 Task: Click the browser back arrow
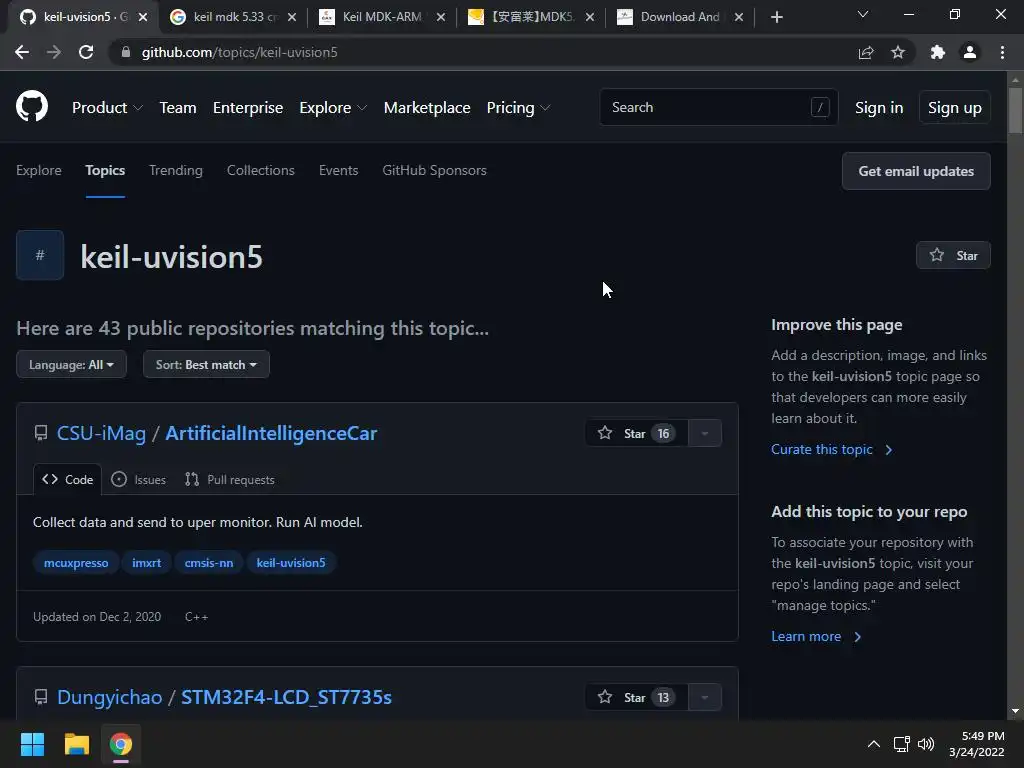point(22,52)
